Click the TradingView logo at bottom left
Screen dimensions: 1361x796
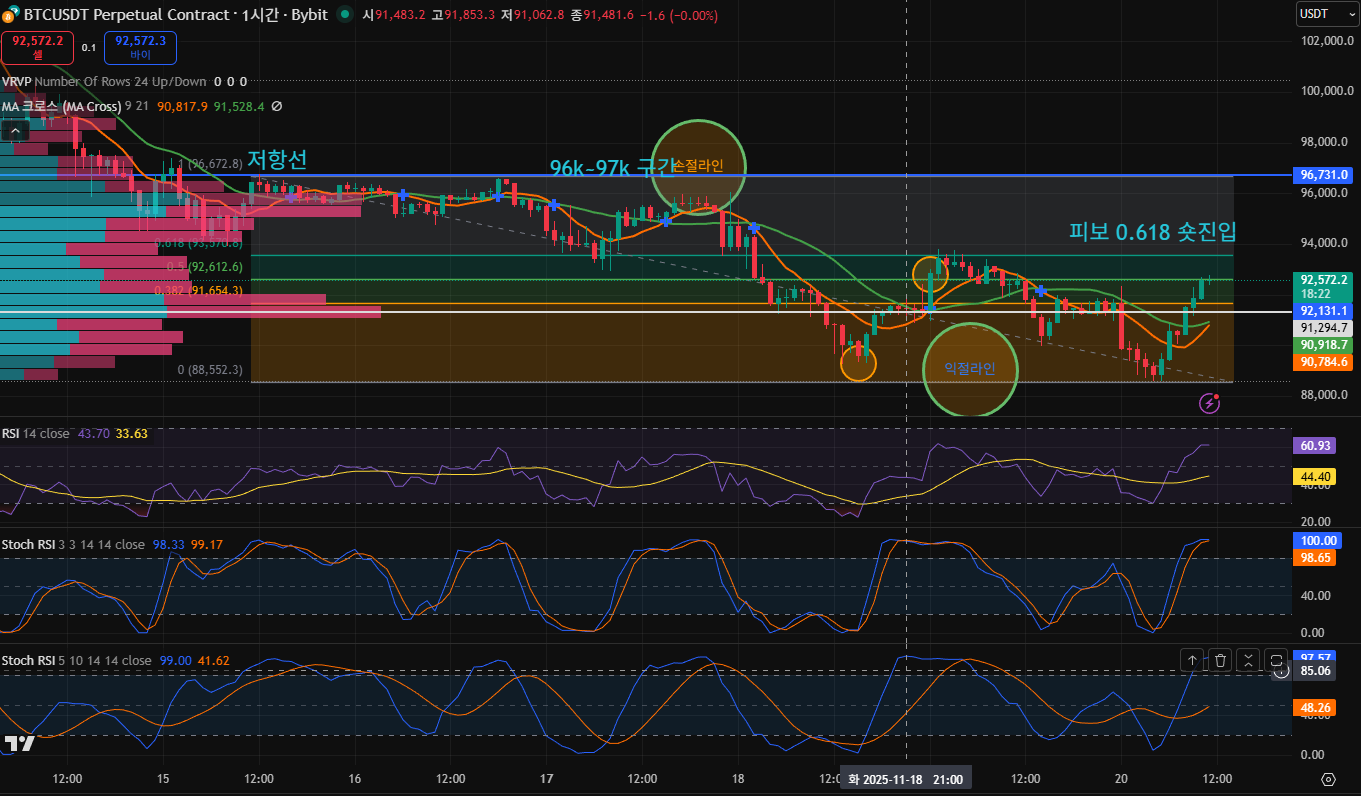tap(19, 743)
